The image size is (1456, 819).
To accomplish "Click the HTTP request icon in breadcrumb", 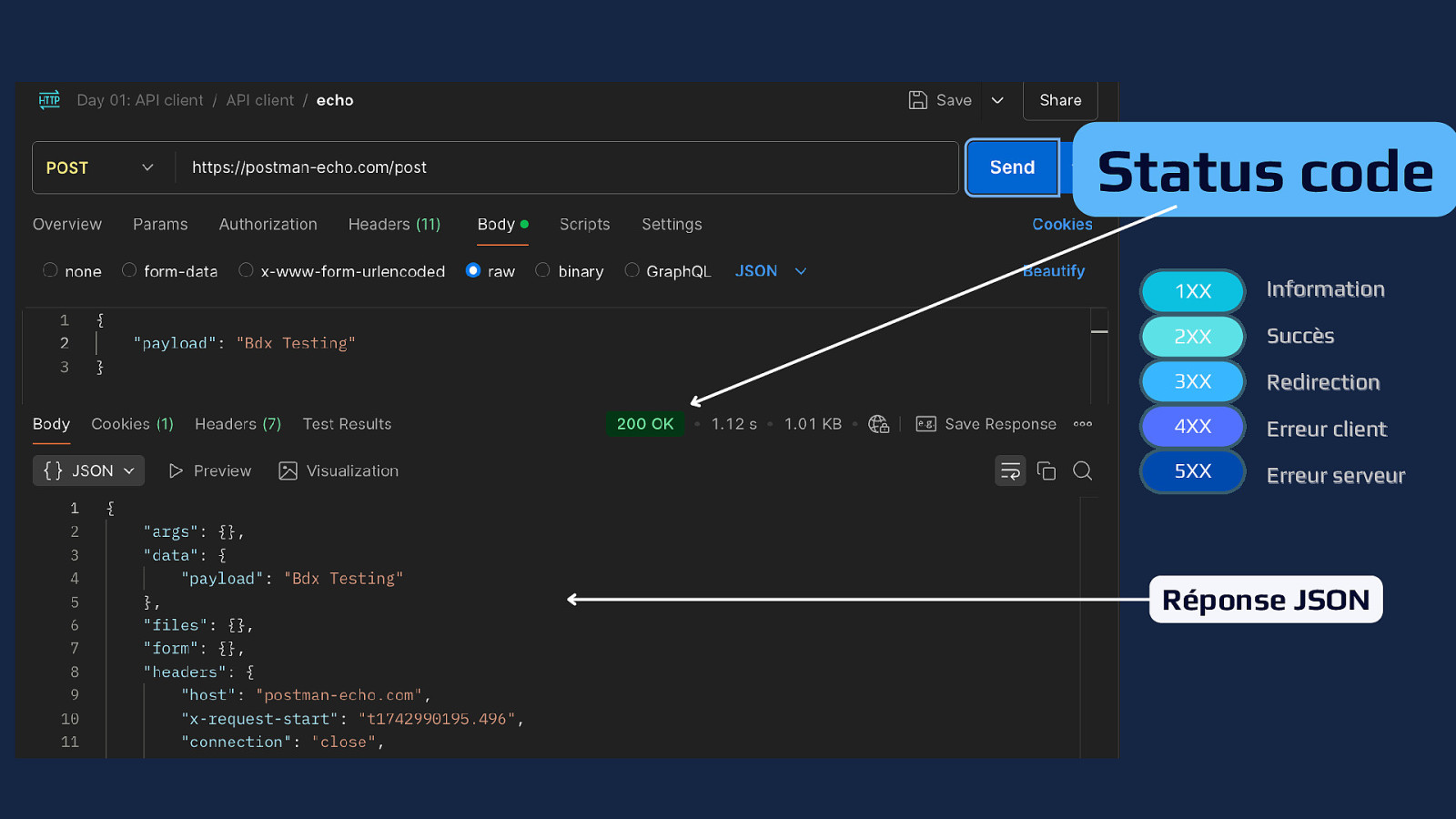I will click(49, 100).
